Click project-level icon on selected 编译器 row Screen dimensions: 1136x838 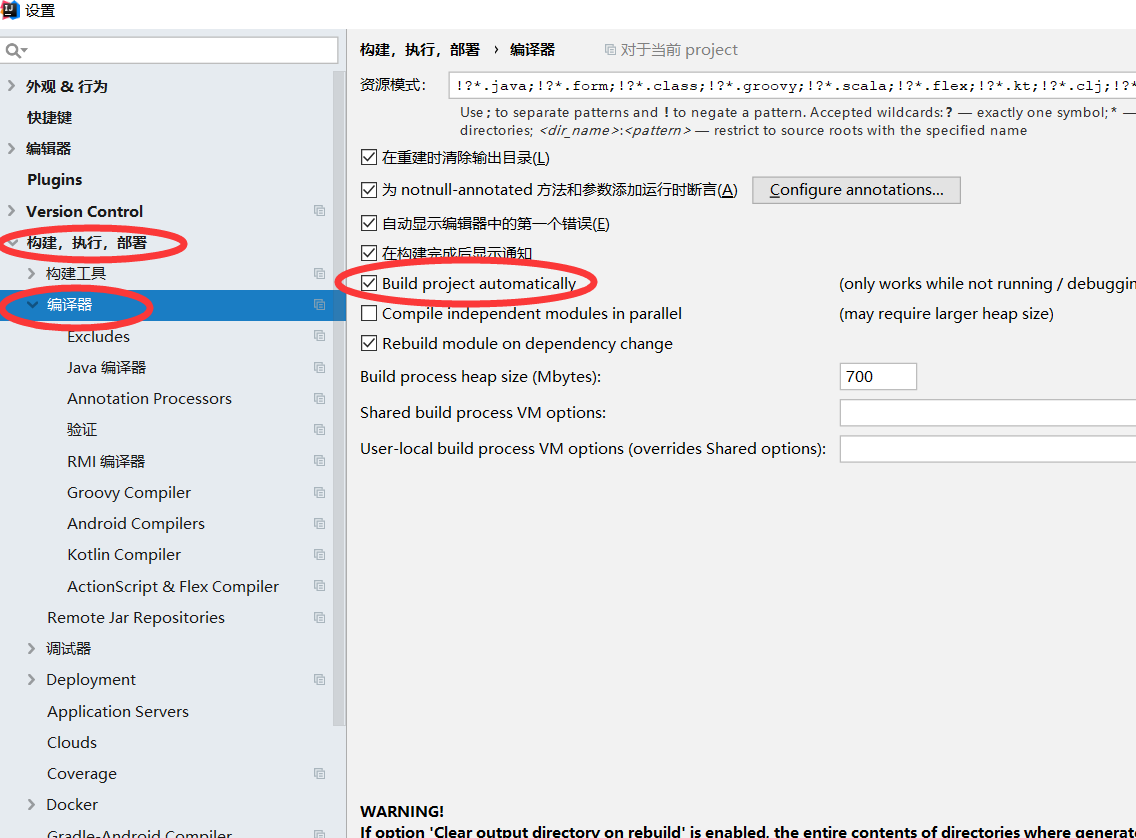[320, 305]
